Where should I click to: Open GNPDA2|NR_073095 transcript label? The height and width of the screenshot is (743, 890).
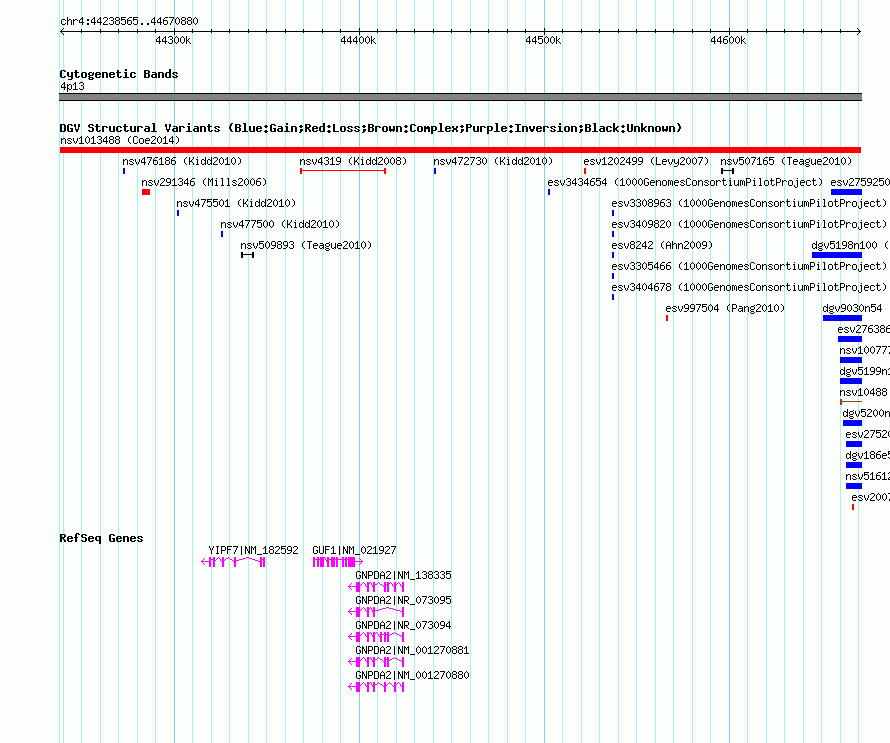[x=404, y=600]
